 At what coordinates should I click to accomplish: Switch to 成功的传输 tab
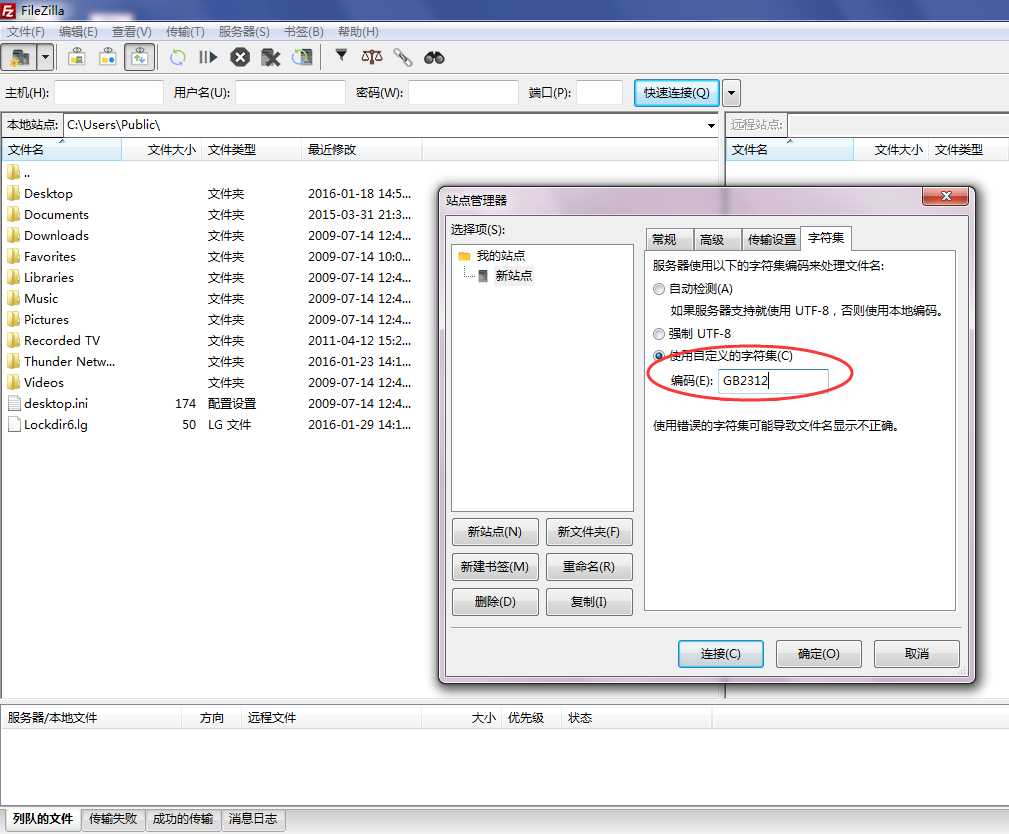coord(183,819)
